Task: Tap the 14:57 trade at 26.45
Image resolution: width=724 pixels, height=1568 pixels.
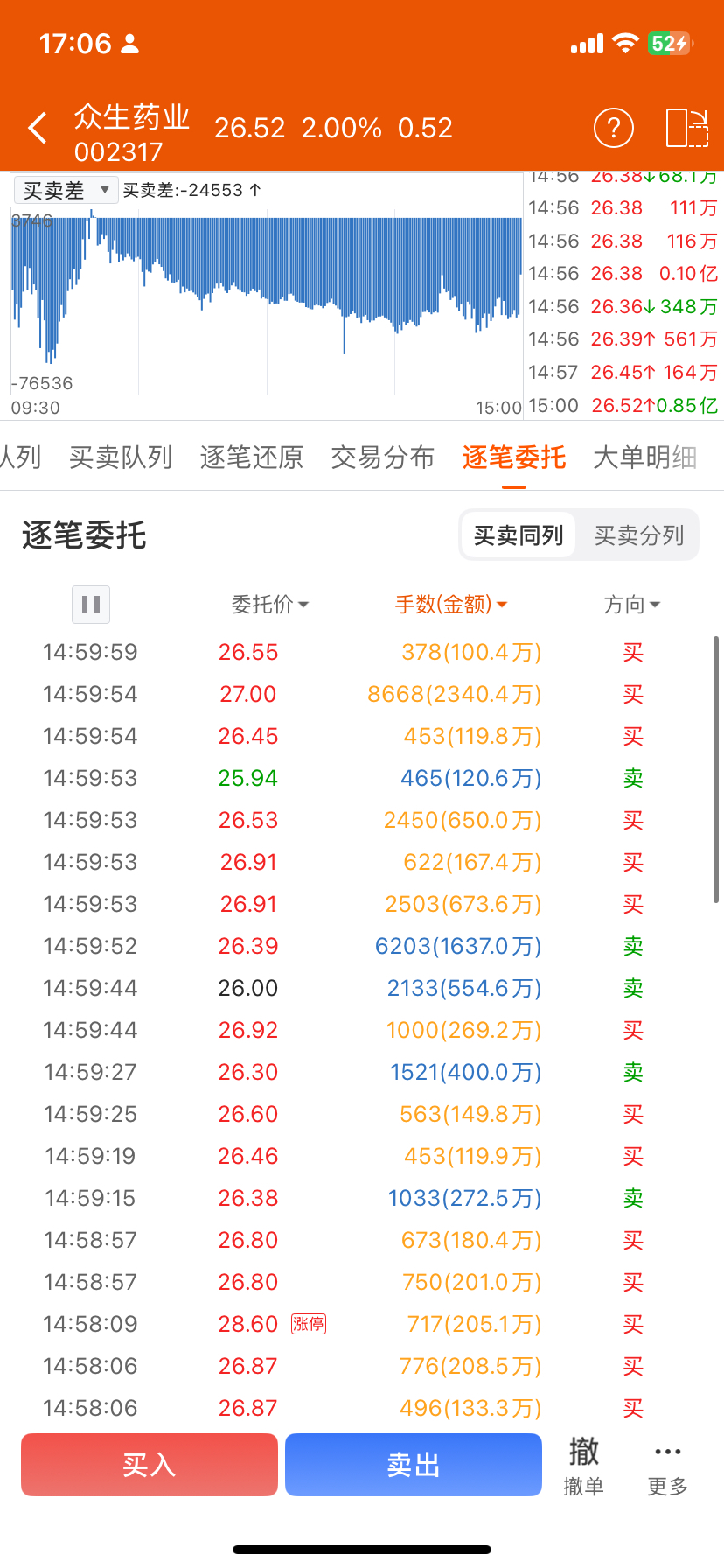Action: click(x=623, y=373)
